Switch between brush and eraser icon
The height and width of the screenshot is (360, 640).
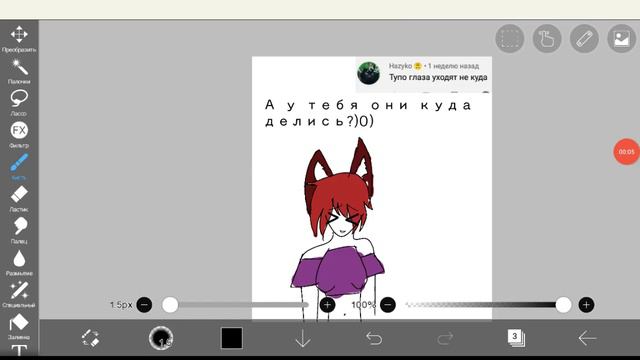[90, 338]
